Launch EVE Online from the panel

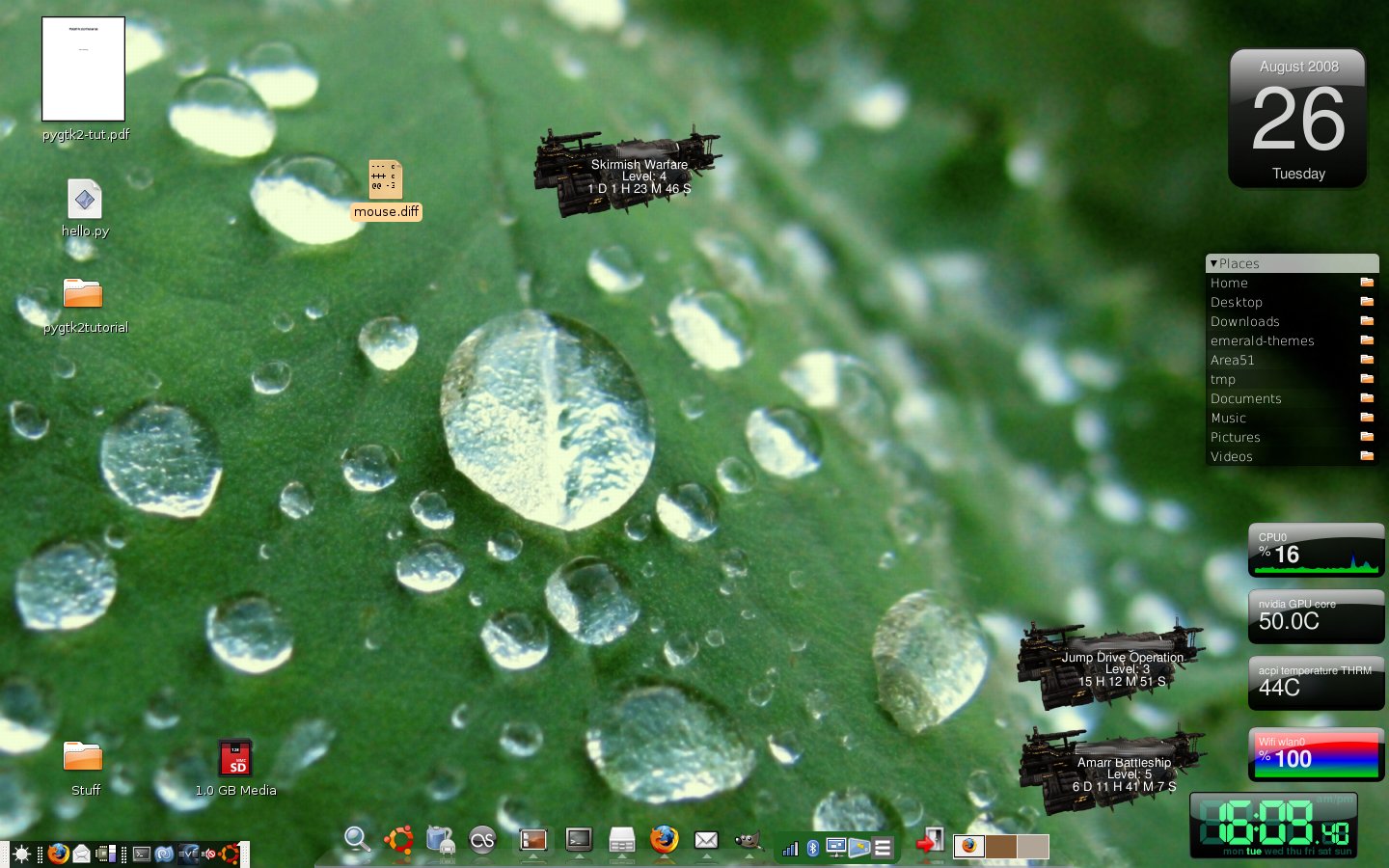[188, 854]
